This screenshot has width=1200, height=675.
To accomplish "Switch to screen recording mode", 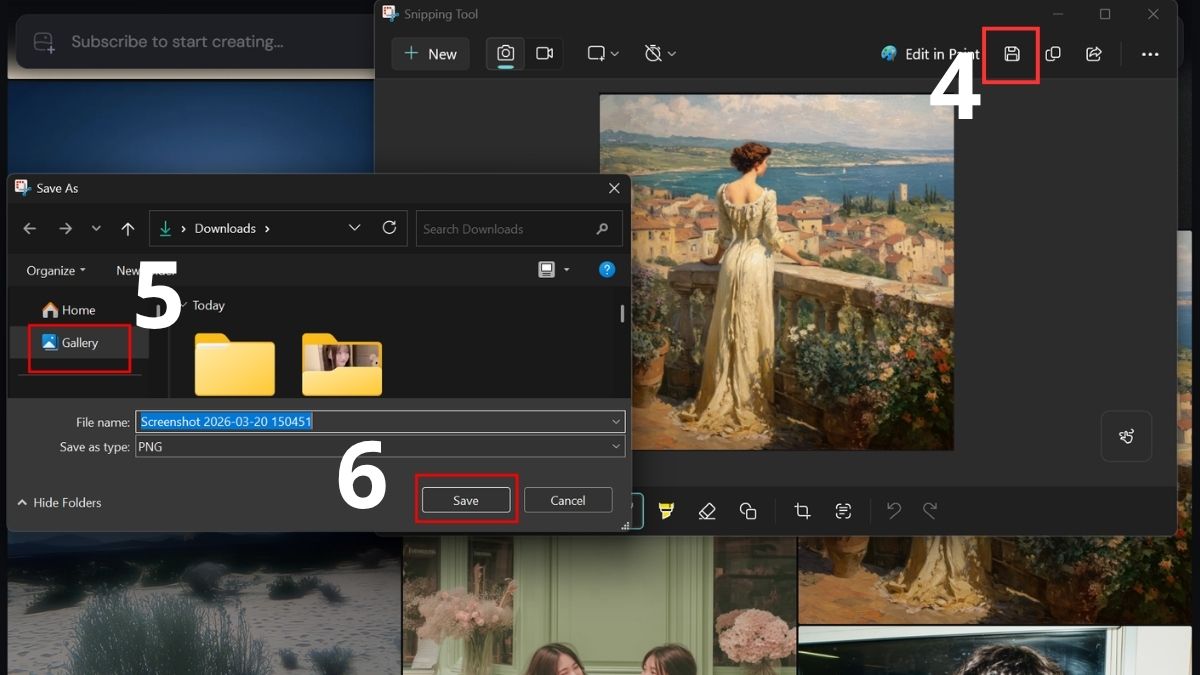I will pyautogui.click(x=546, y=54).
